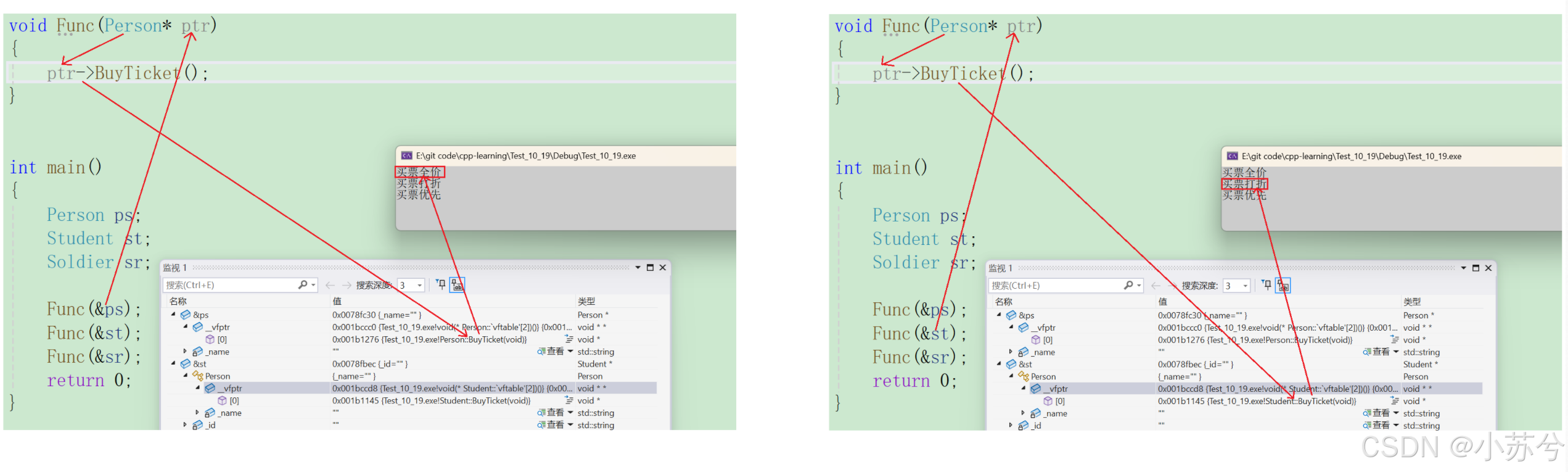Collapse the &st node in left watch window
This screenshot has width=1568, height=472.
click(173, 363)
